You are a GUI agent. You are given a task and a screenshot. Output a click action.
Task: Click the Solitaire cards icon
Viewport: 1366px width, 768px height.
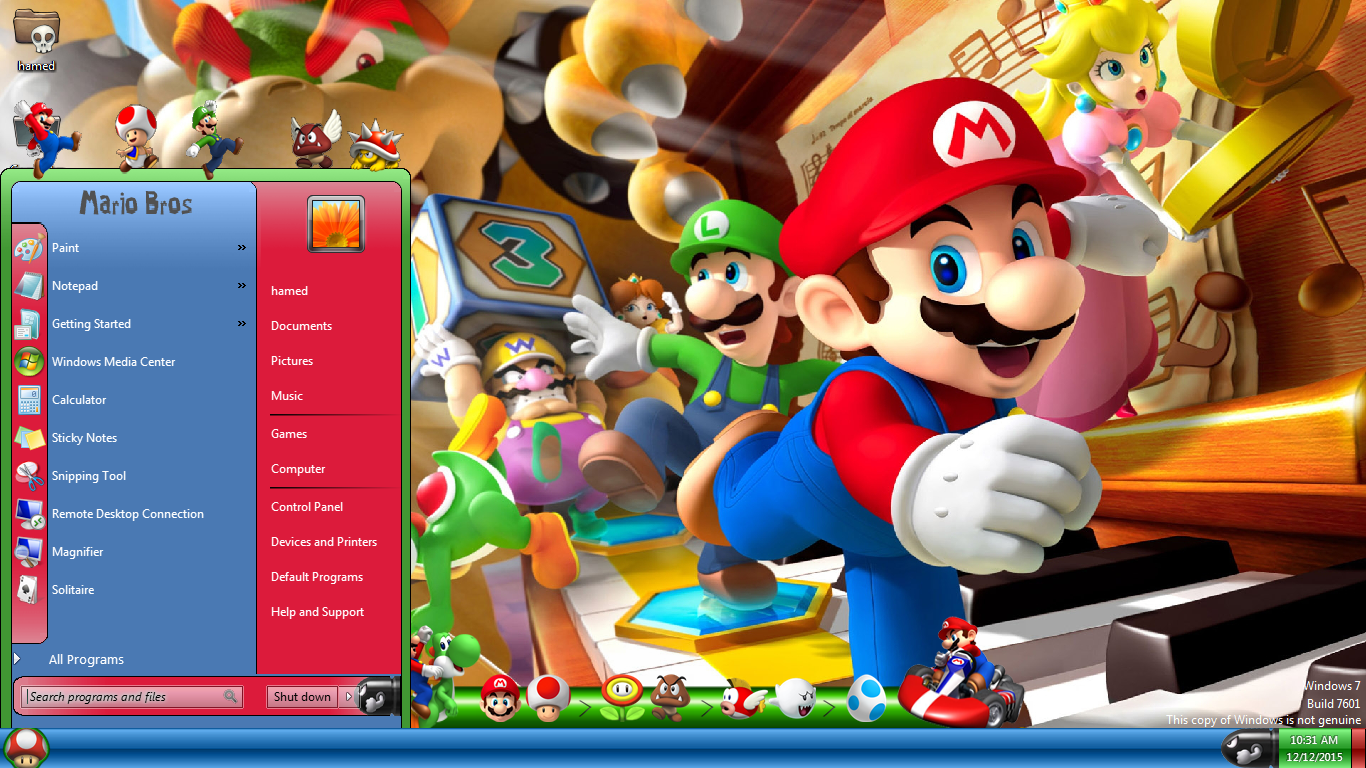[29, 590]
